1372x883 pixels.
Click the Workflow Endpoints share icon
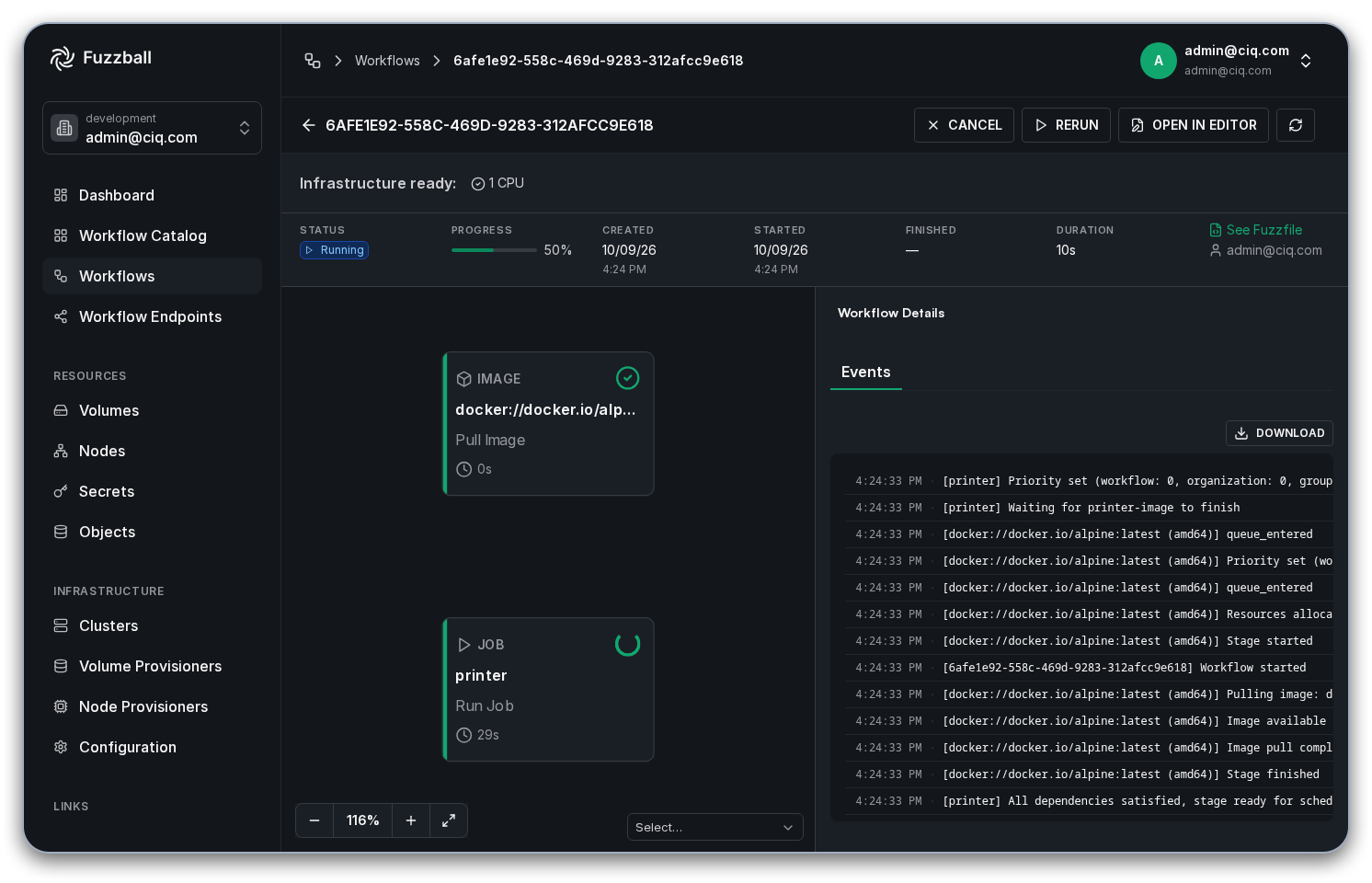61,316
